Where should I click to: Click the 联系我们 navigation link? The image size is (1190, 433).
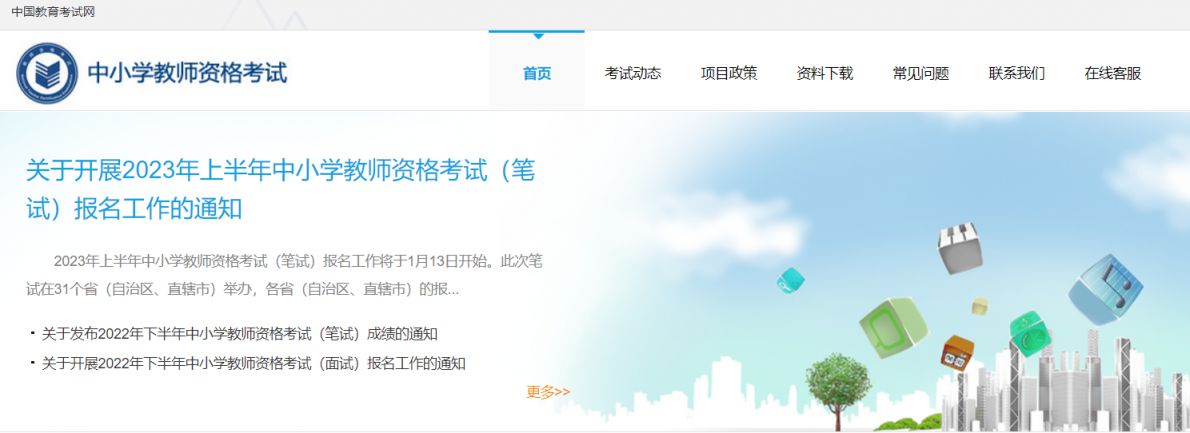click(1017, 74)
